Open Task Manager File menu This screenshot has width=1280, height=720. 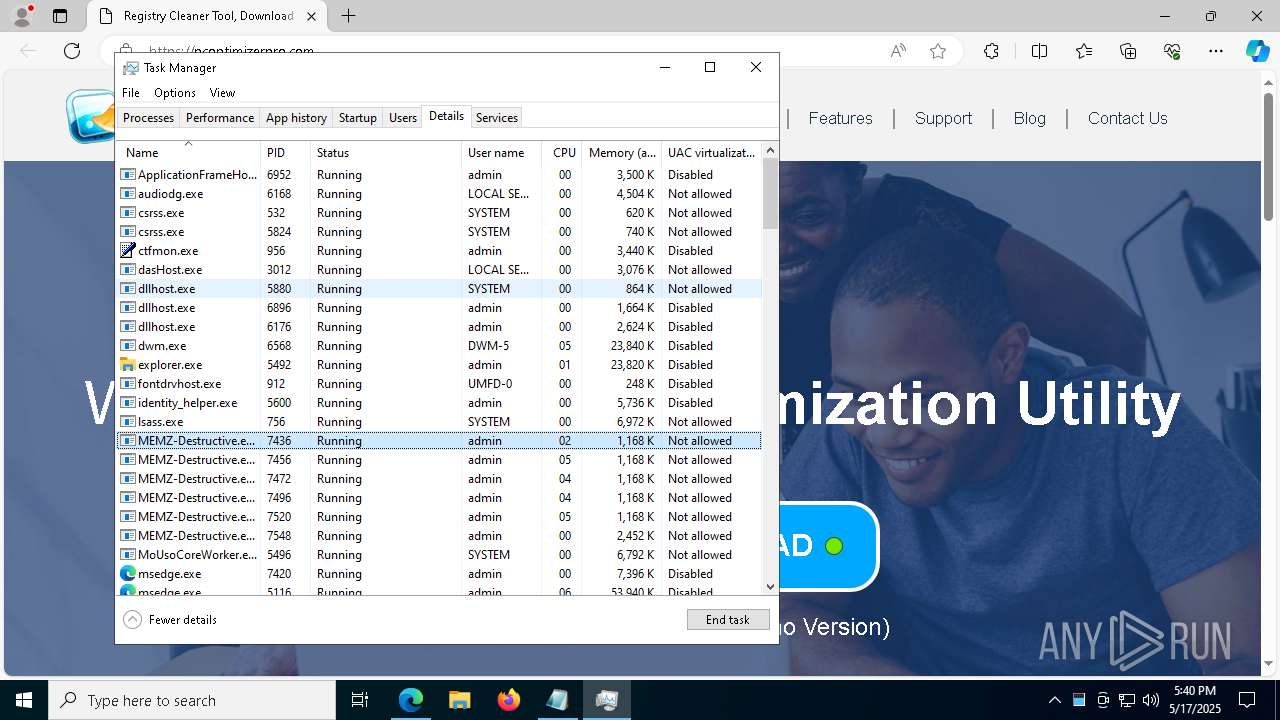click(x=131, y=92)
